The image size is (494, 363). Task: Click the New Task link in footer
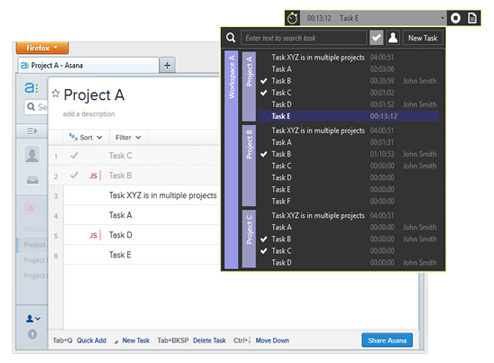coord(136,340)
